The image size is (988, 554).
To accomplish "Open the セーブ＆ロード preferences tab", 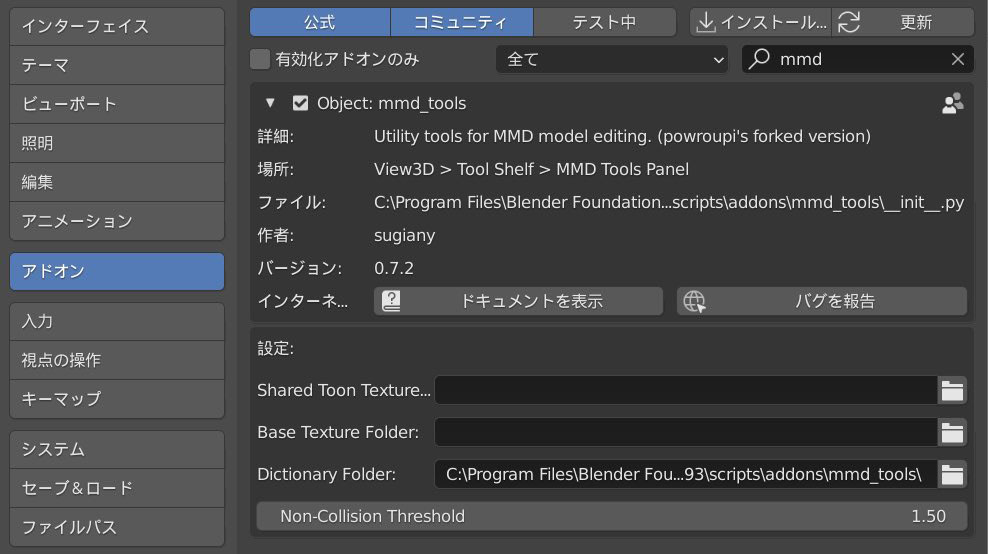I will click(117, 488).
